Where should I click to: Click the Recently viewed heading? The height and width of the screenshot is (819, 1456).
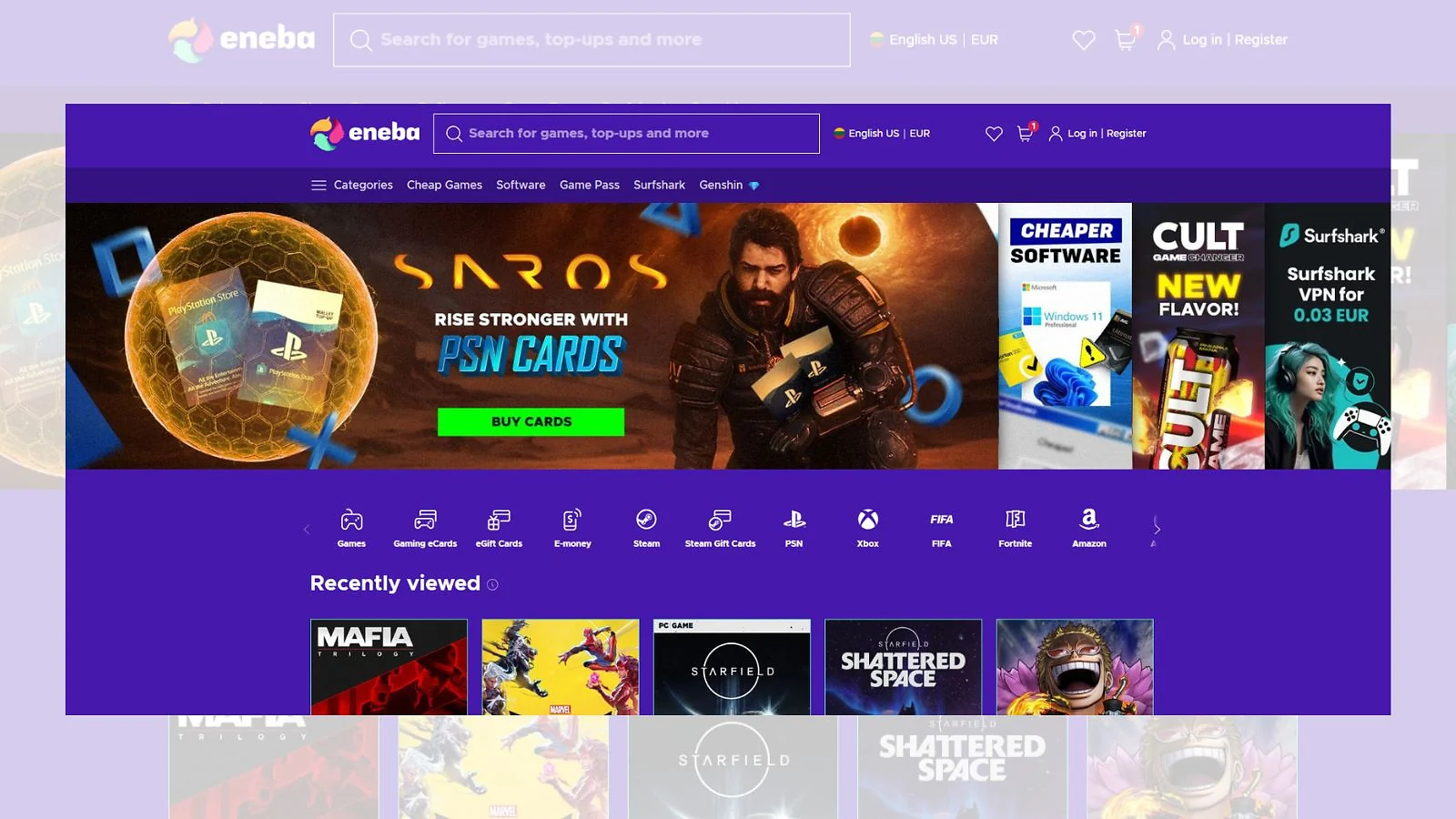click(395, 583)
